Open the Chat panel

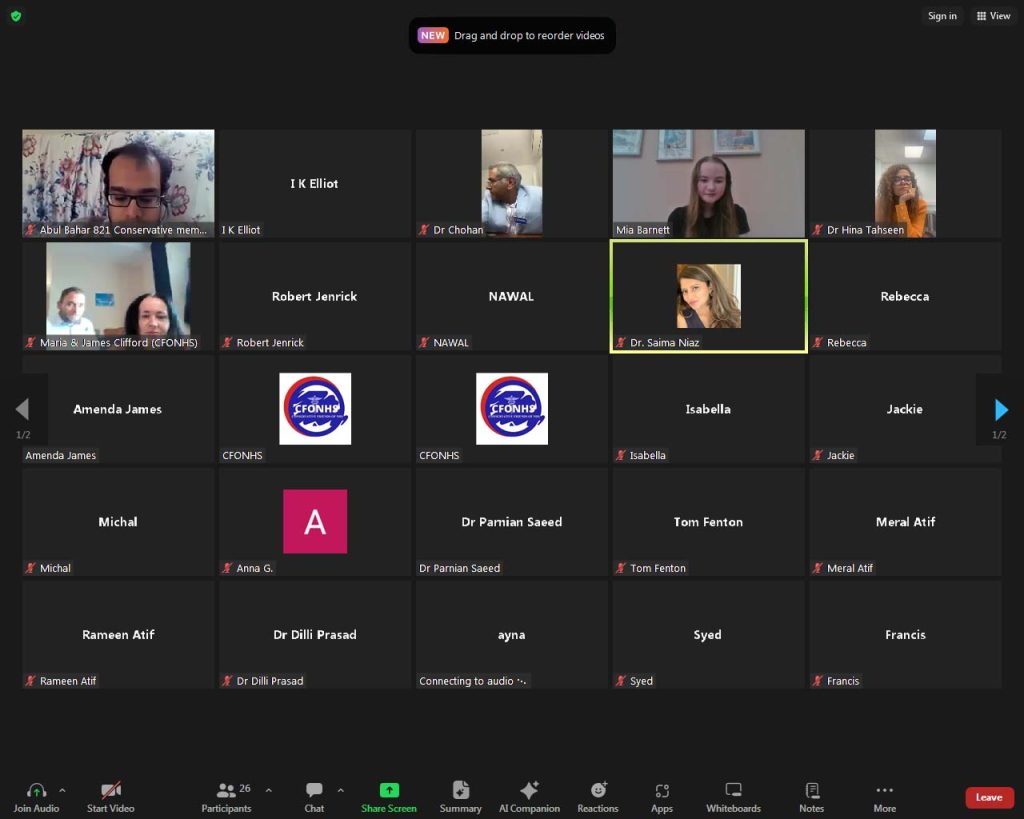314,796
